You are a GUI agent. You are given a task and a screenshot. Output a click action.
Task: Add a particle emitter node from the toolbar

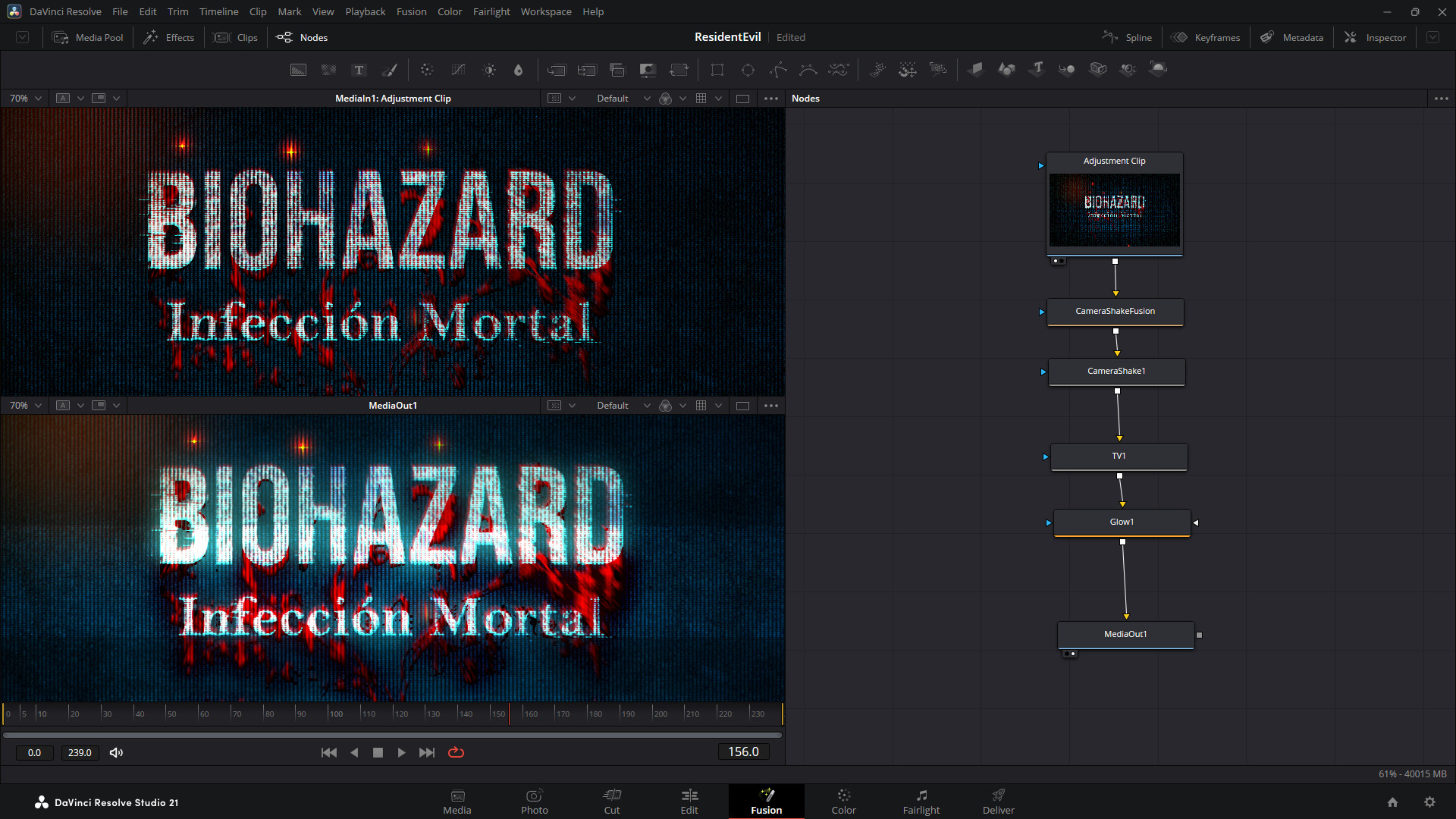coord(877,70)
